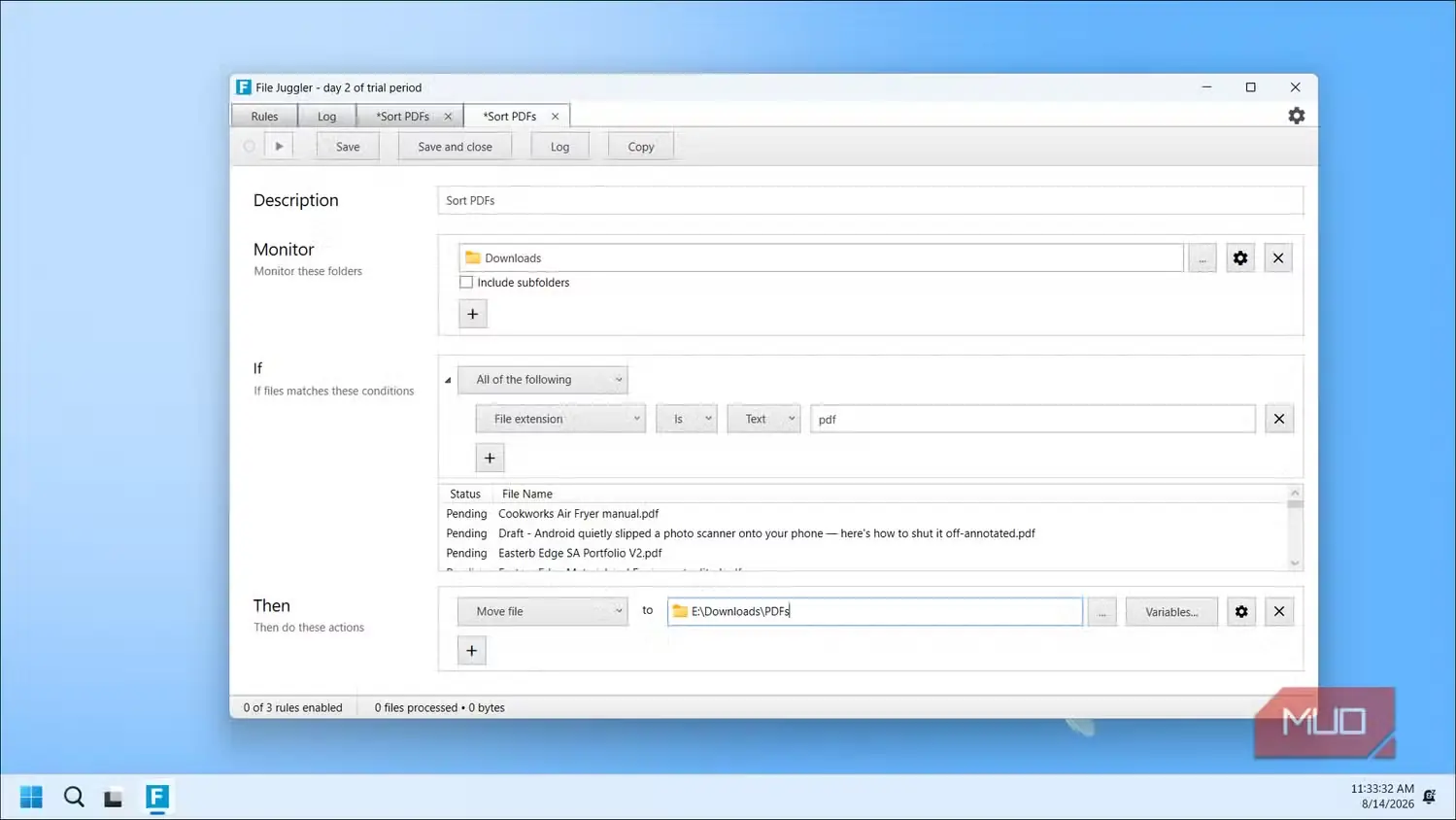1456x820 pixels.
Task: Click the E:\Downloads\PDFs destination field
Action: (875, 611)
